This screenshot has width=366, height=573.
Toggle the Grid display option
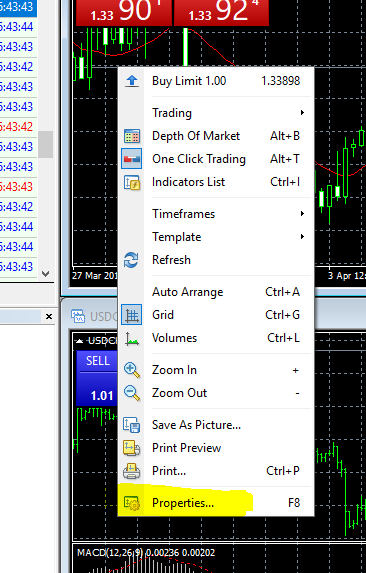pyautogui.click(x=216, y=315)
